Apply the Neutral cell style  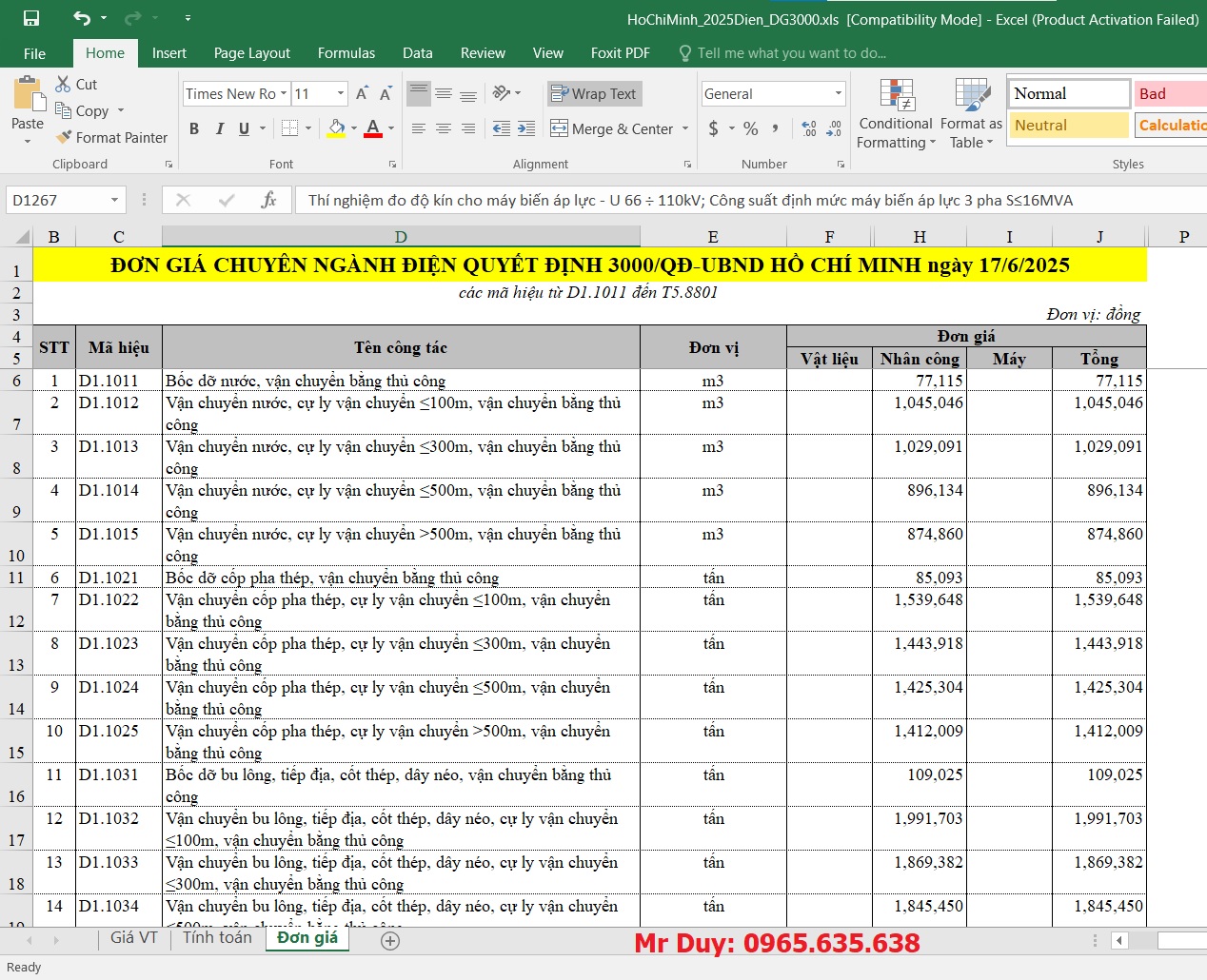1068,125
